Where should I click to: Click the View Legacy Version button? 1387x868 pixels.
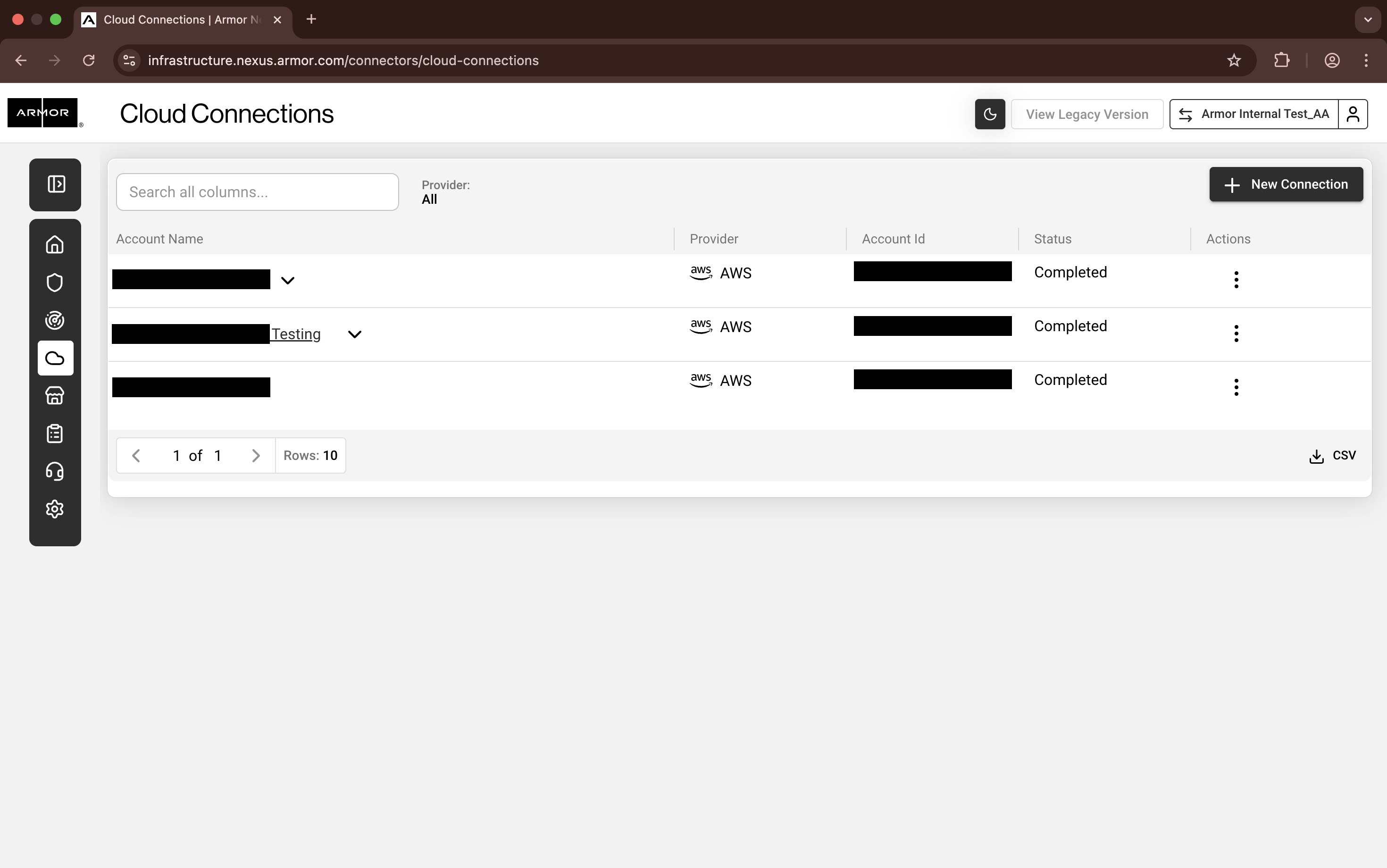[1087, 114]
